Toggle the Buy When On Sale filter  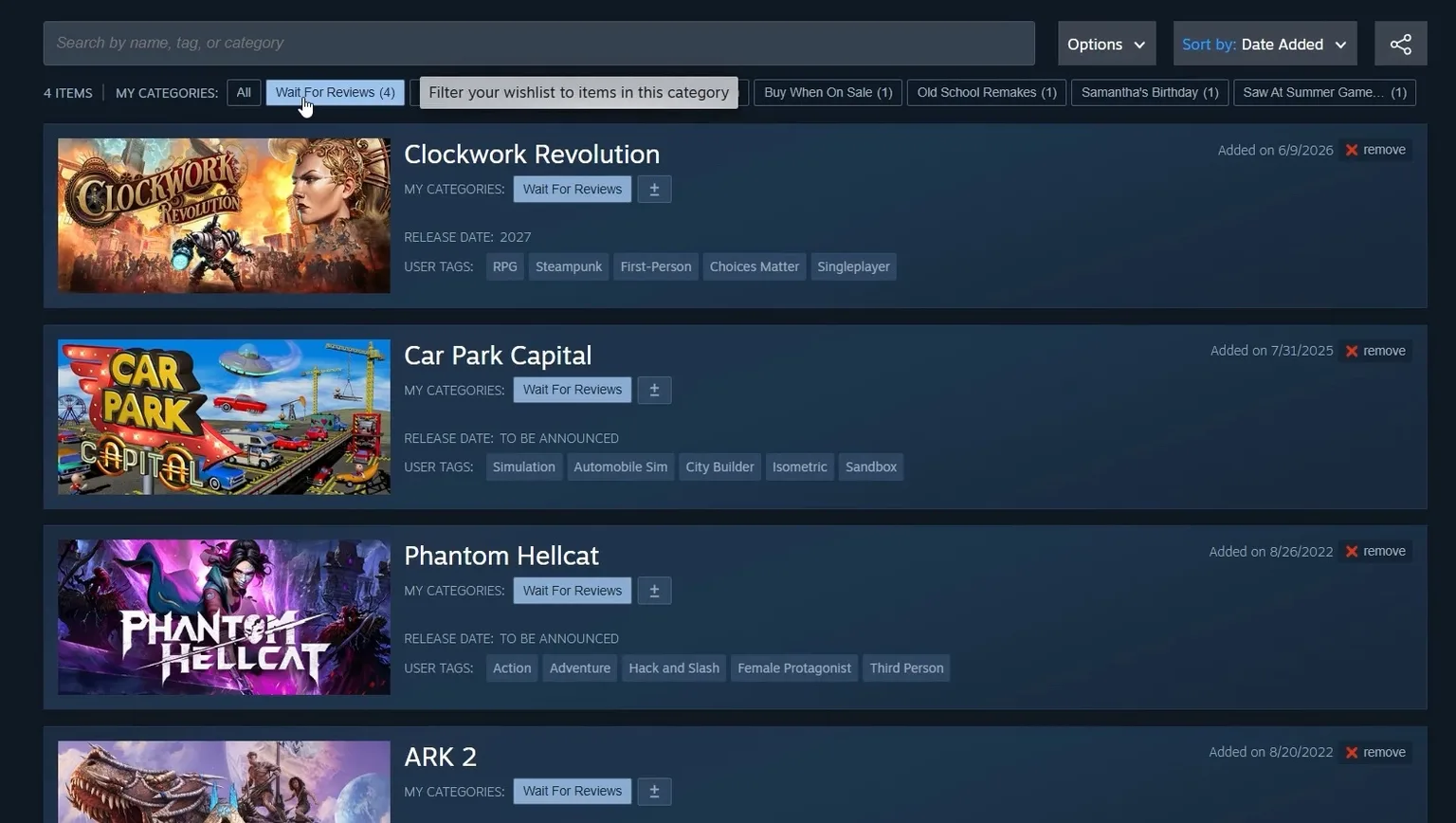(x=828, y=92)
